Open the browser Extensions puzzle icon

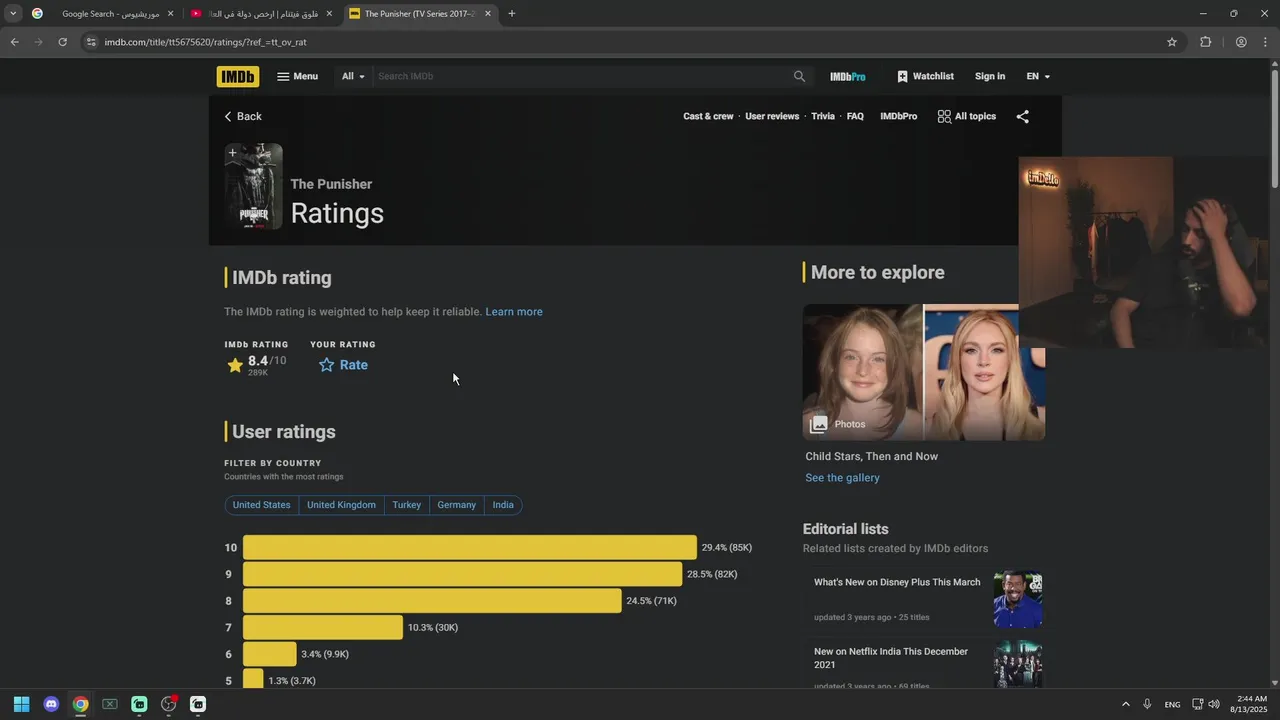pos(1205,42)
